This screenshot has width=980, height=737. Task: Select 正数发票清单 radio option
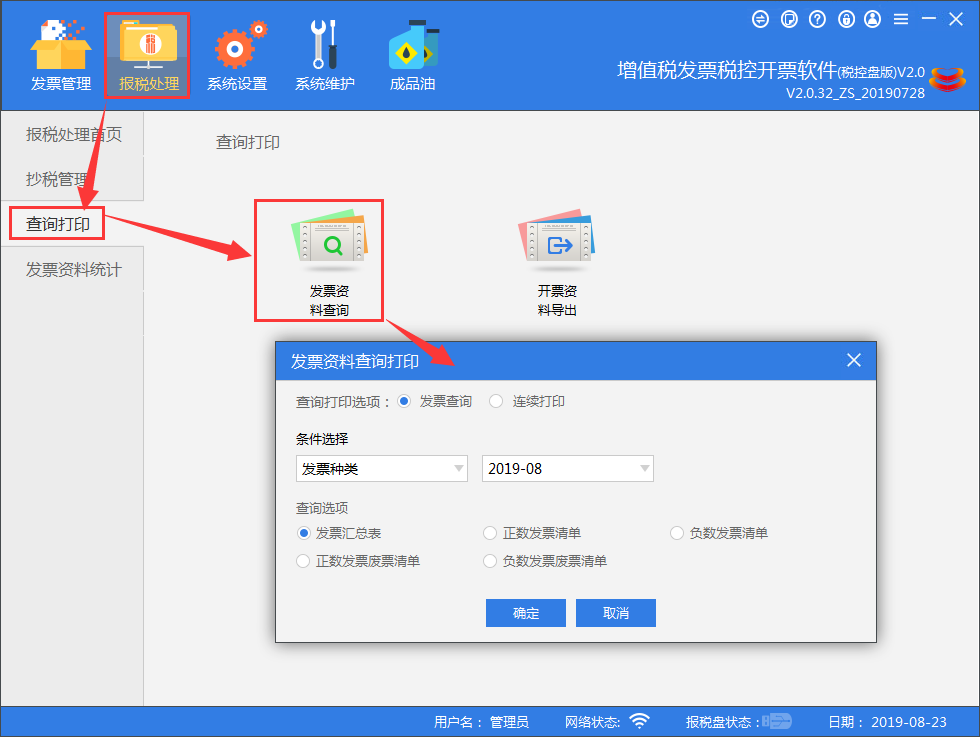point(490,533)
